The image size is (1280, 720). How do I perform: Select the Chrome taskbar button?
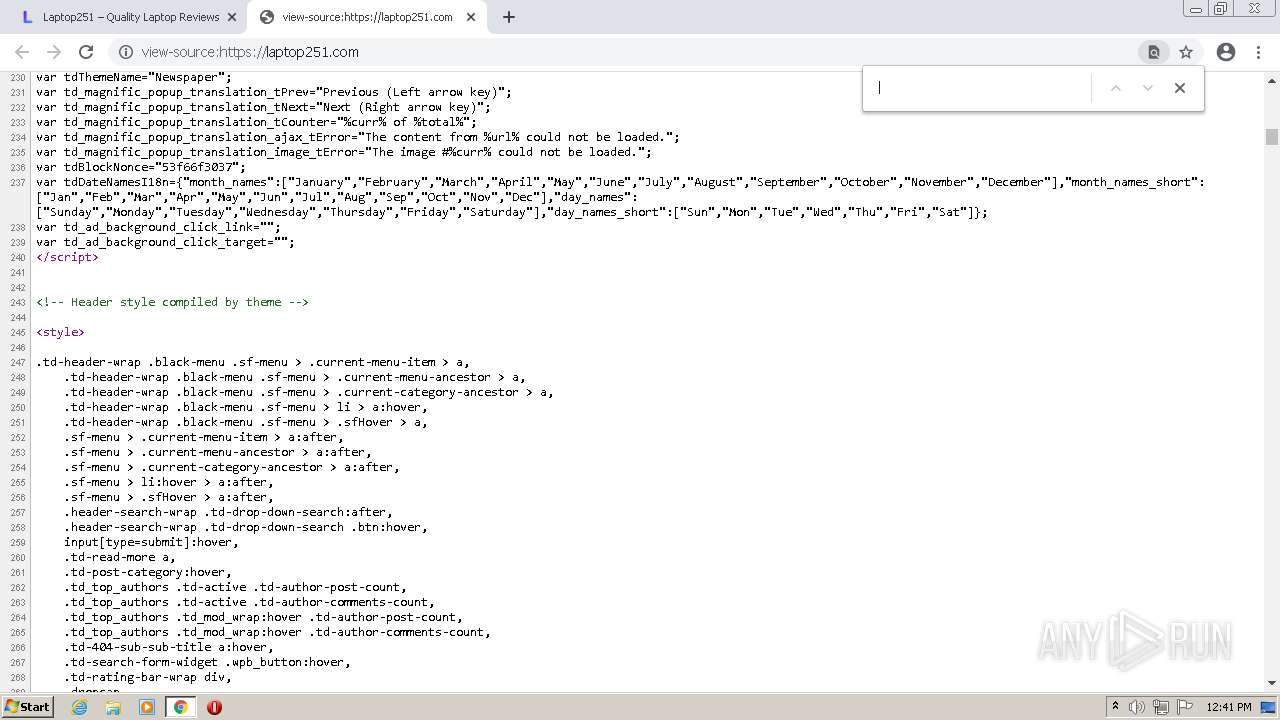(x=180, y=707)
